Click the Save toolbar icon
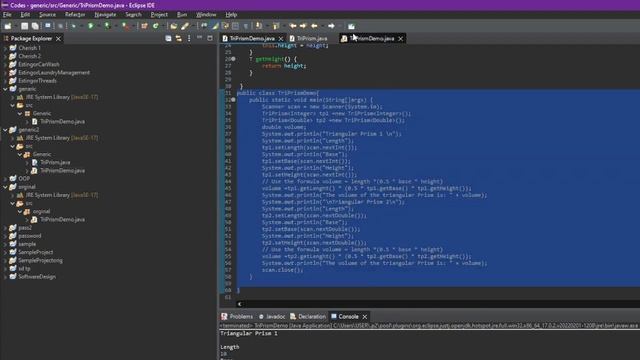This screenshot has height=360, width=640. click(24, 26)
